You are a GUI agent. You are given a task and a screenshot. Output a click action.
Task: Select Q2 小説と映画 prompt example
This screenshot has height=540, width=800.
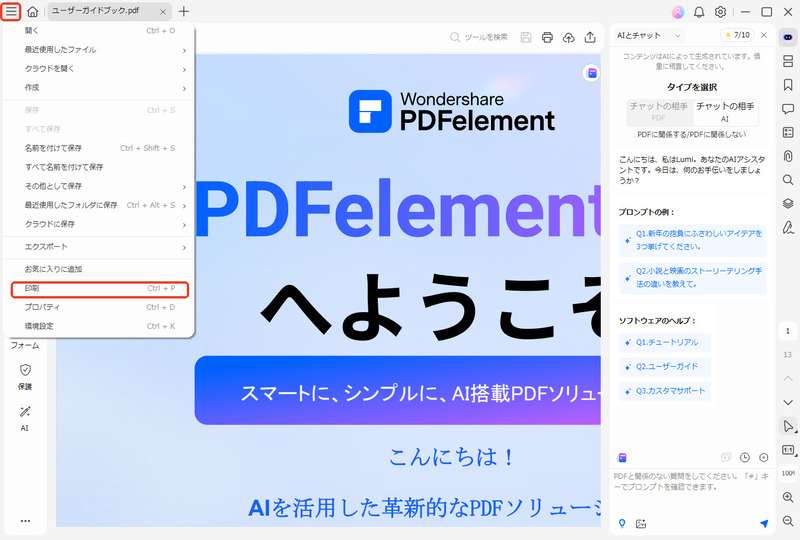point(693,277)
